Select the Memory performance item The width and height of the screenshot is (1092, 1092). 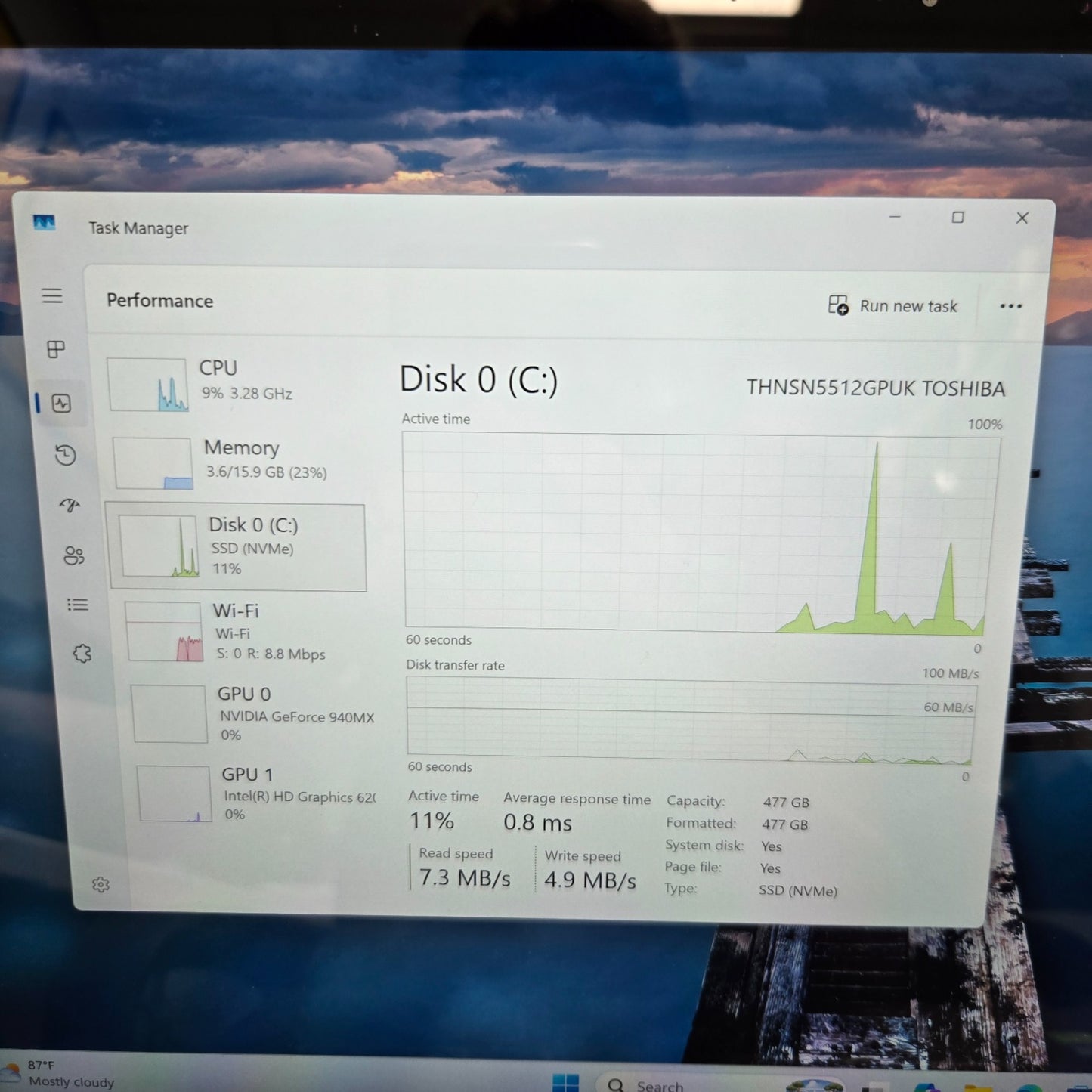click(236, 462)
